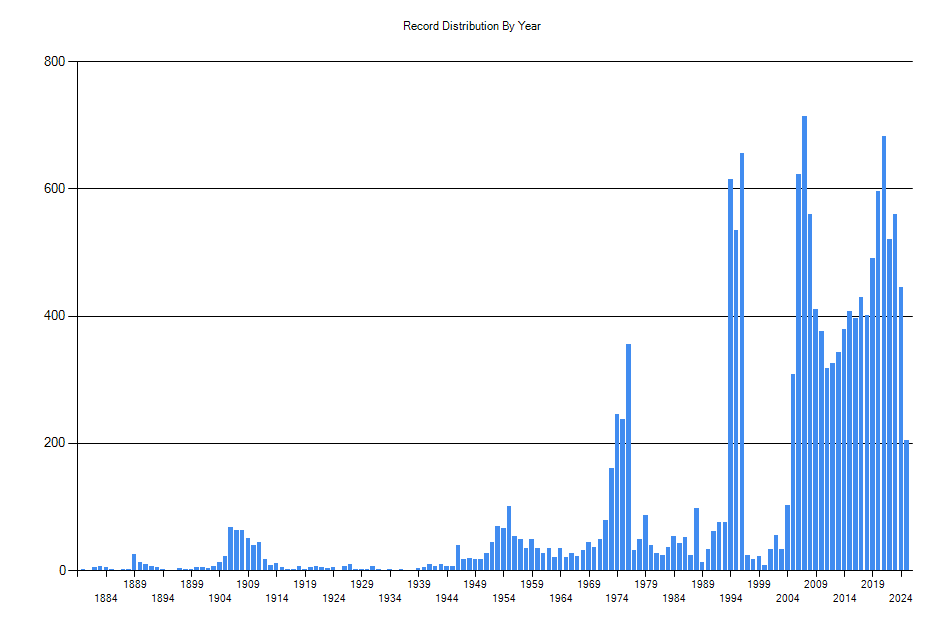Select the x-axis year label 1974

pos(617,598)
